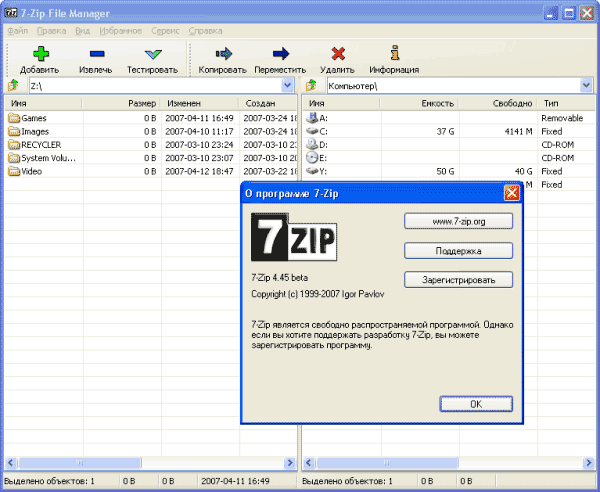The image size is (600, 492).
Task: Click left panel scroll left arrow
Action: coord(11,463)
